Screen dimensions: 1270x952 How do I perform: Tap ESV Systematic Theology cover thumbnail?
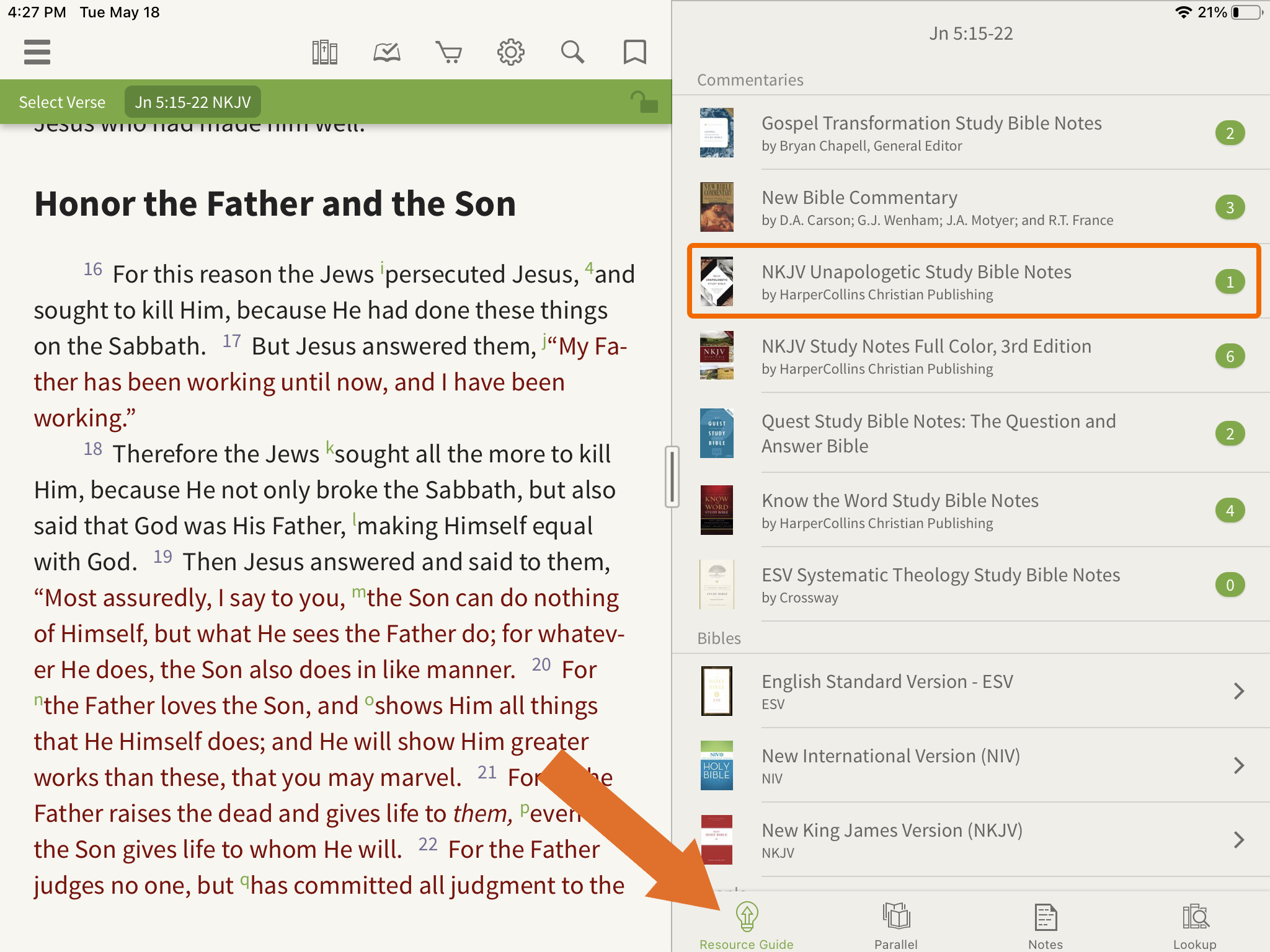[716, 584]
